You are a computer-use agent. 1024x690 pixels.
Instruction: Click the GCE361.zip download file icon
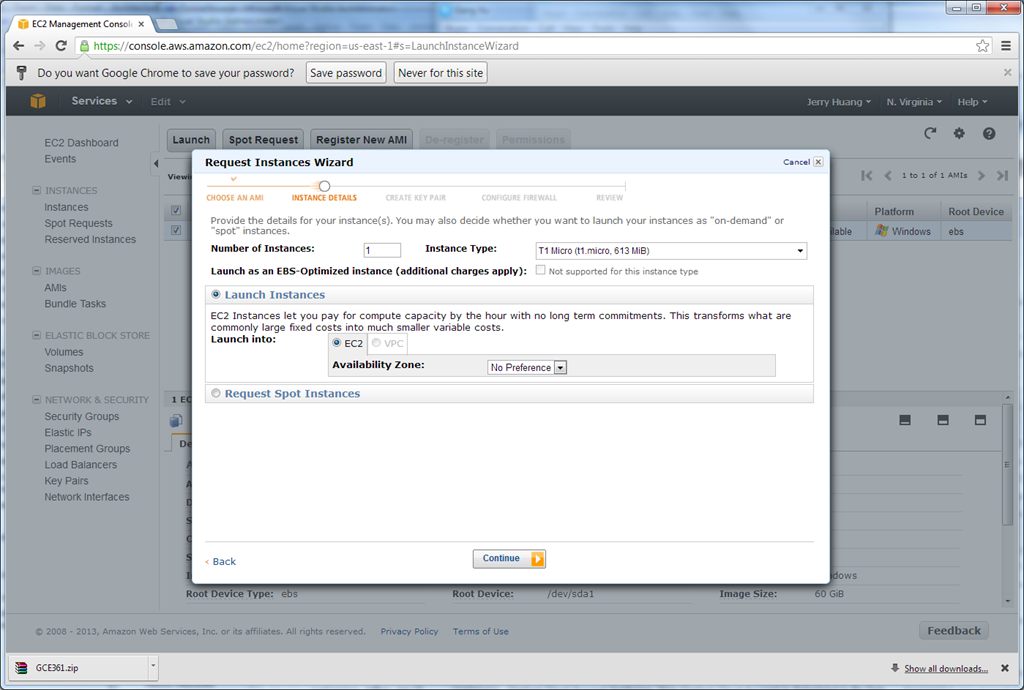pos(22,668)
